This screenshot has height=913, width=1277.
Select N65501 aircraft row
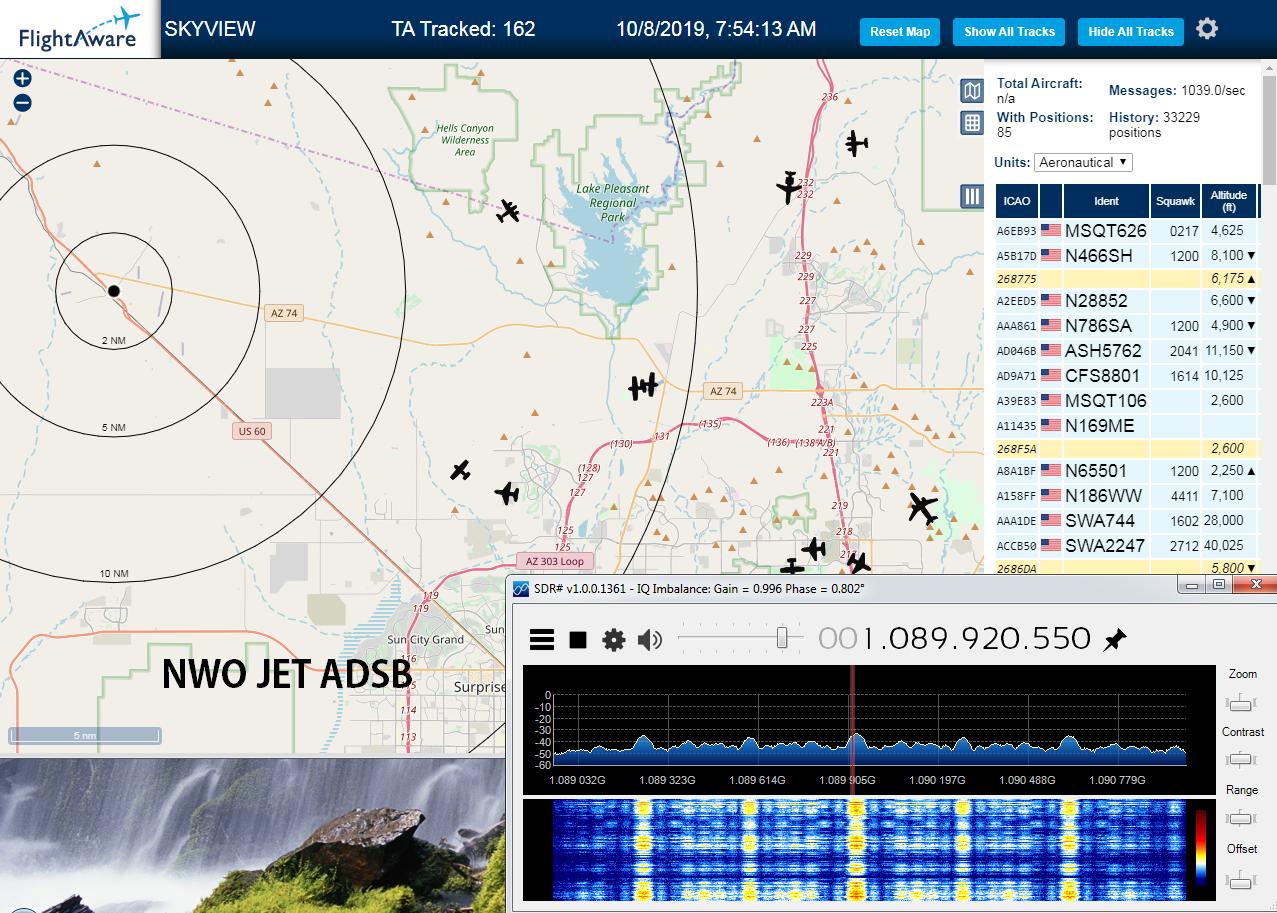[x=1126, y=471]
